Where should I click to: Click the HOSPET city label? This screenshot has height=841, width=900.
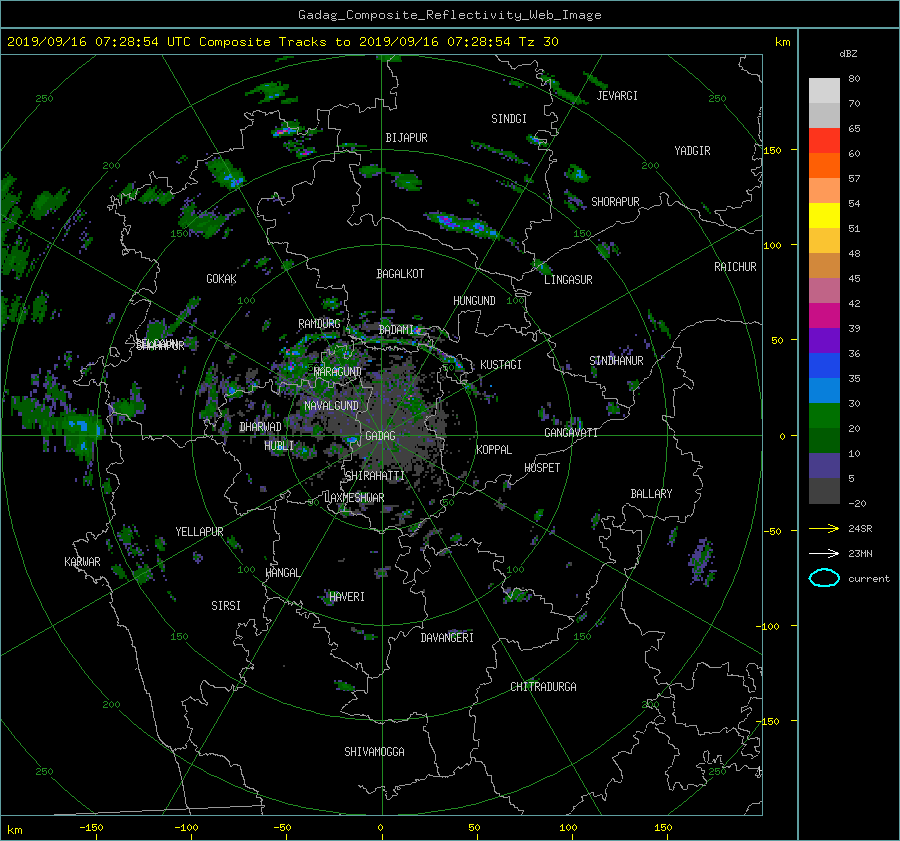coord(542,468)
